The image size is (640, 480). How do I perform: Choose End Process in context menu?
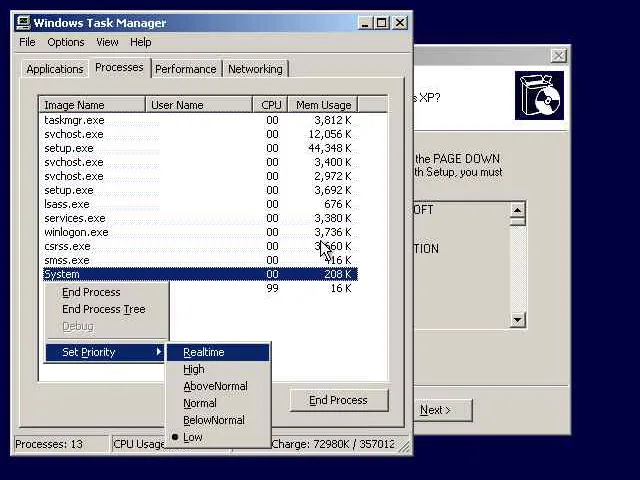click(107, 292)
